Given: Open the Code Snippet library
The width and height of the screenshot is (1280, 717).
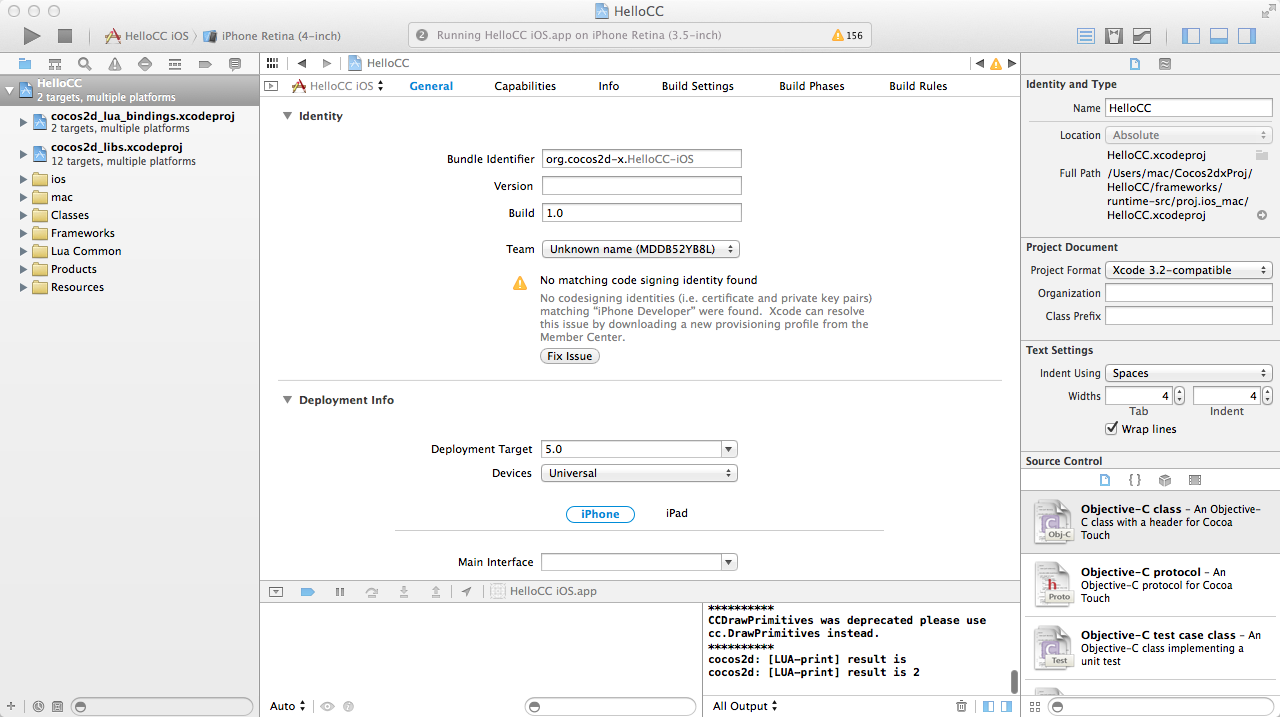Looking at the screenshot, I should [x=1135, y=481].
